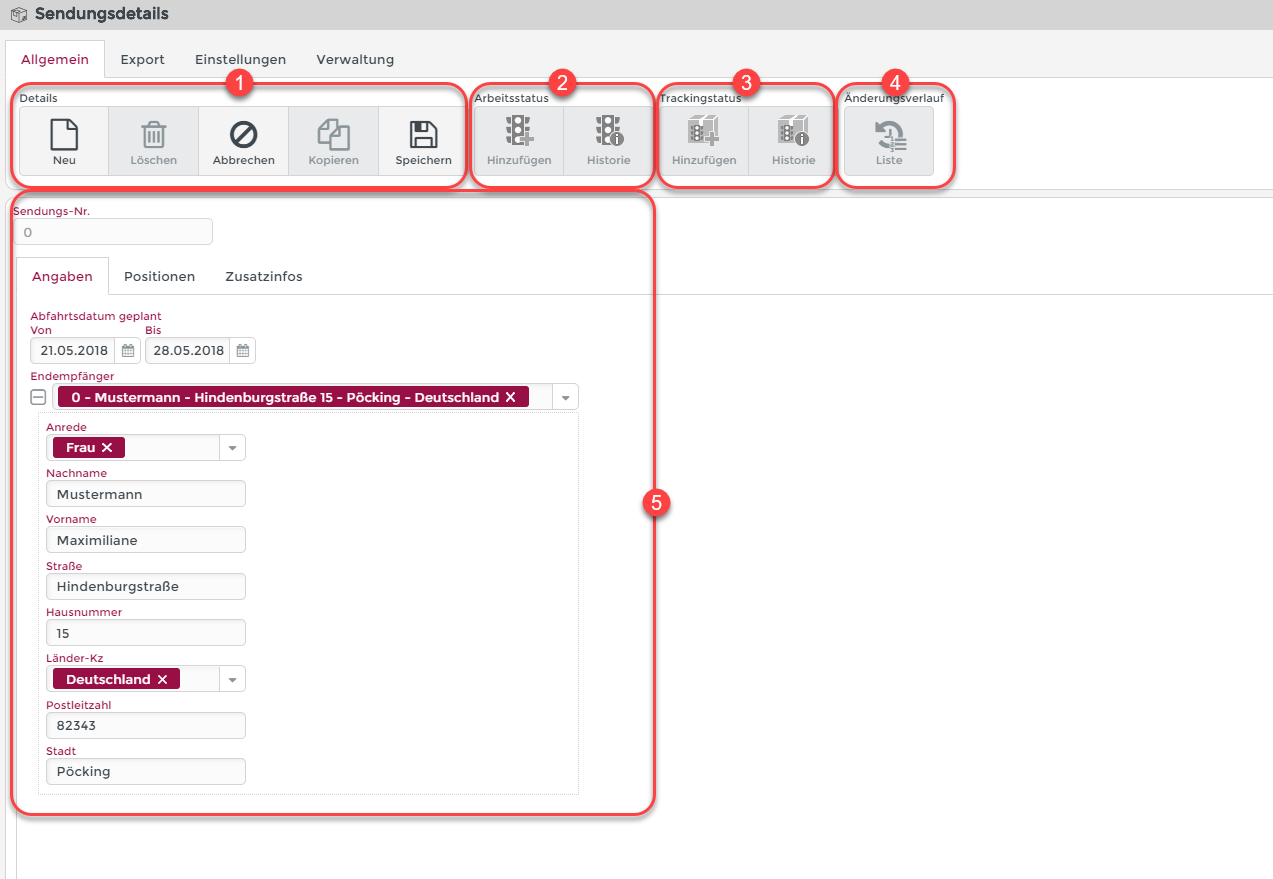Viewport: 1273px width, 879px height.
Task: Open the Änderungsverlauf Liste
Action: click(889, 141)
